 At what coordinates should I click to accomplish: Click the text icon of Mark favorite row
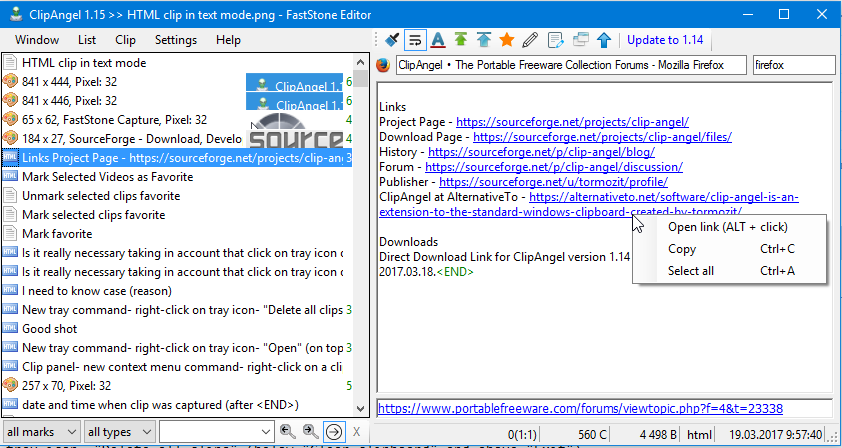point(10,233)
